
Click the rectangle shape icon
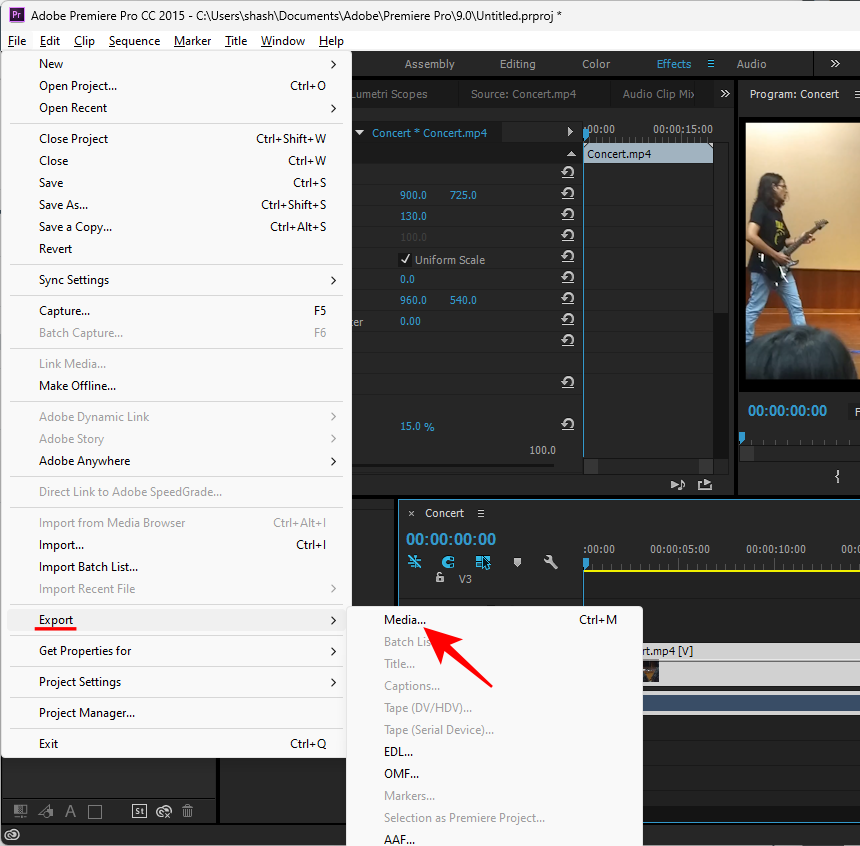click(x=95, y=811)
